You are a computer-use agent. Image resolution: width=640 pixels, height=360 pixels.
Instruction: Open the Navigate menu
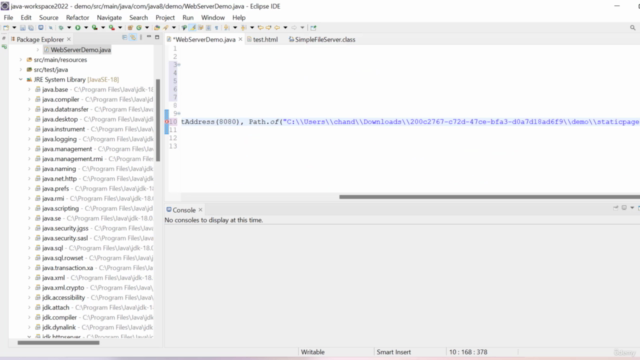(x=109, y=18)
